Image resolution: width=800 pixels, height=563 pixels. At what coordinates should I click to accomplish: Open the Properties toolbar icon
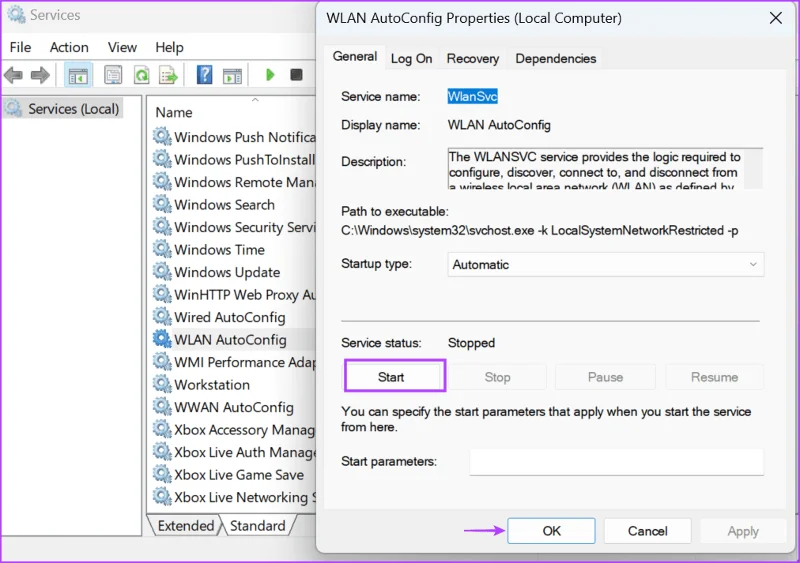113,76
